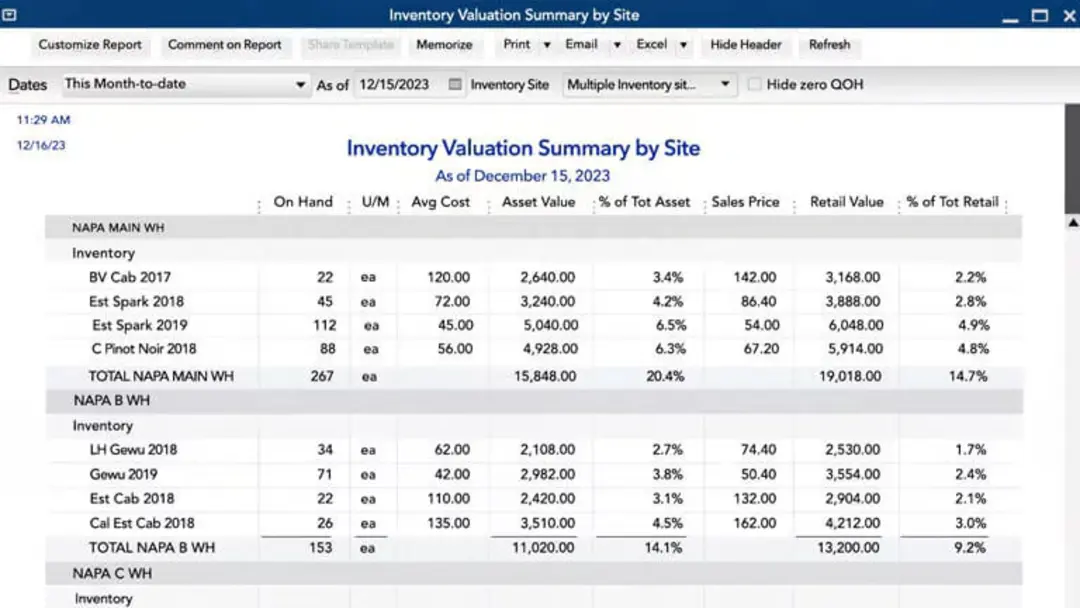Click the % of Tot Retail header
The height and width of the screenshot is (608, 1080).
coord(953,202)
